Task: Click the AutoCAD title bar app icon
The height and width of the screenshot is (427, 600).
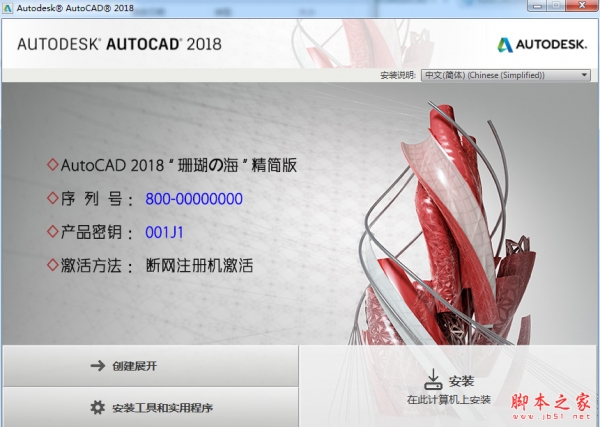Action: 7,8
